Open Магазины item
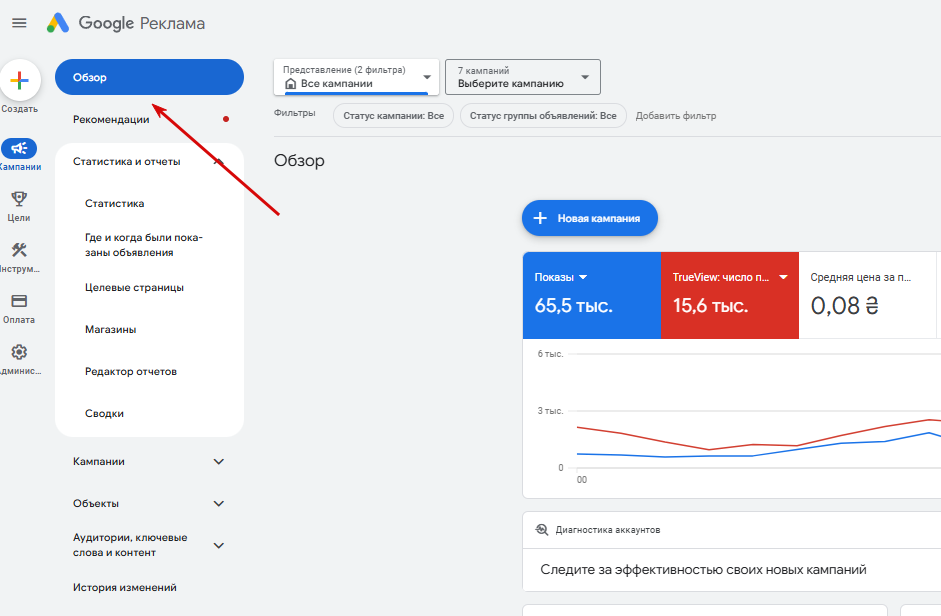 pyautogui.click(x=110, y=329)
